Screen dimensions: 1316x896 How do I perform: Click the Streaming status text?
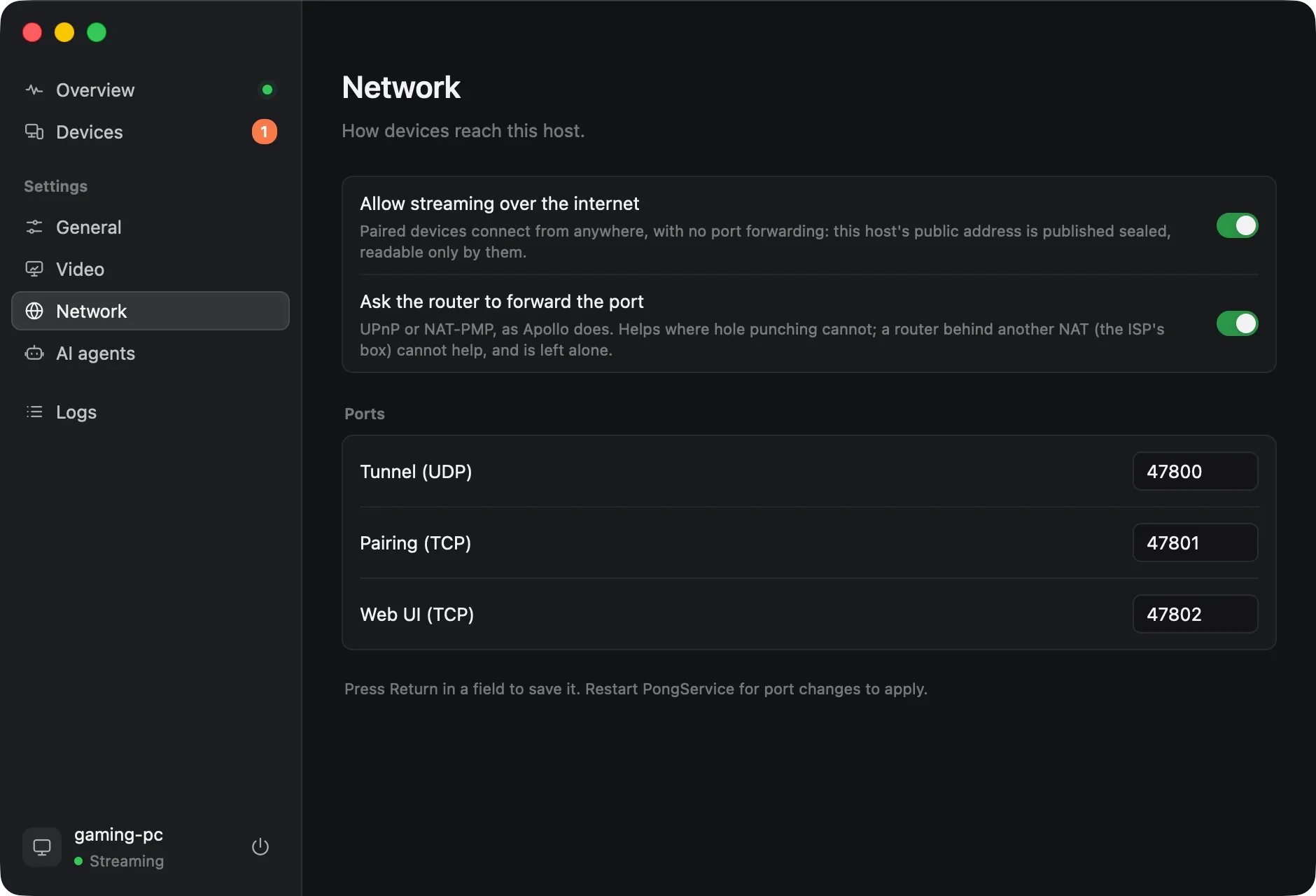coord(127,861)
